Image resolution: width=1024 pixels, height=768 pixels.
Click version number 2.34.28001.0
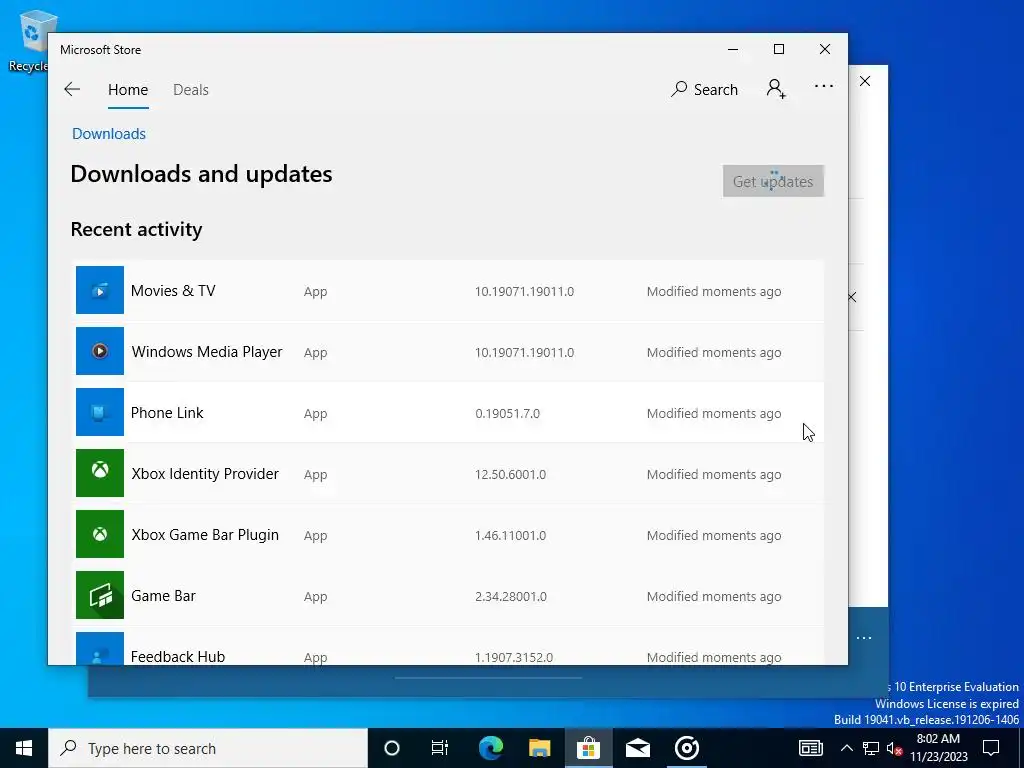(x=511, y=596)
